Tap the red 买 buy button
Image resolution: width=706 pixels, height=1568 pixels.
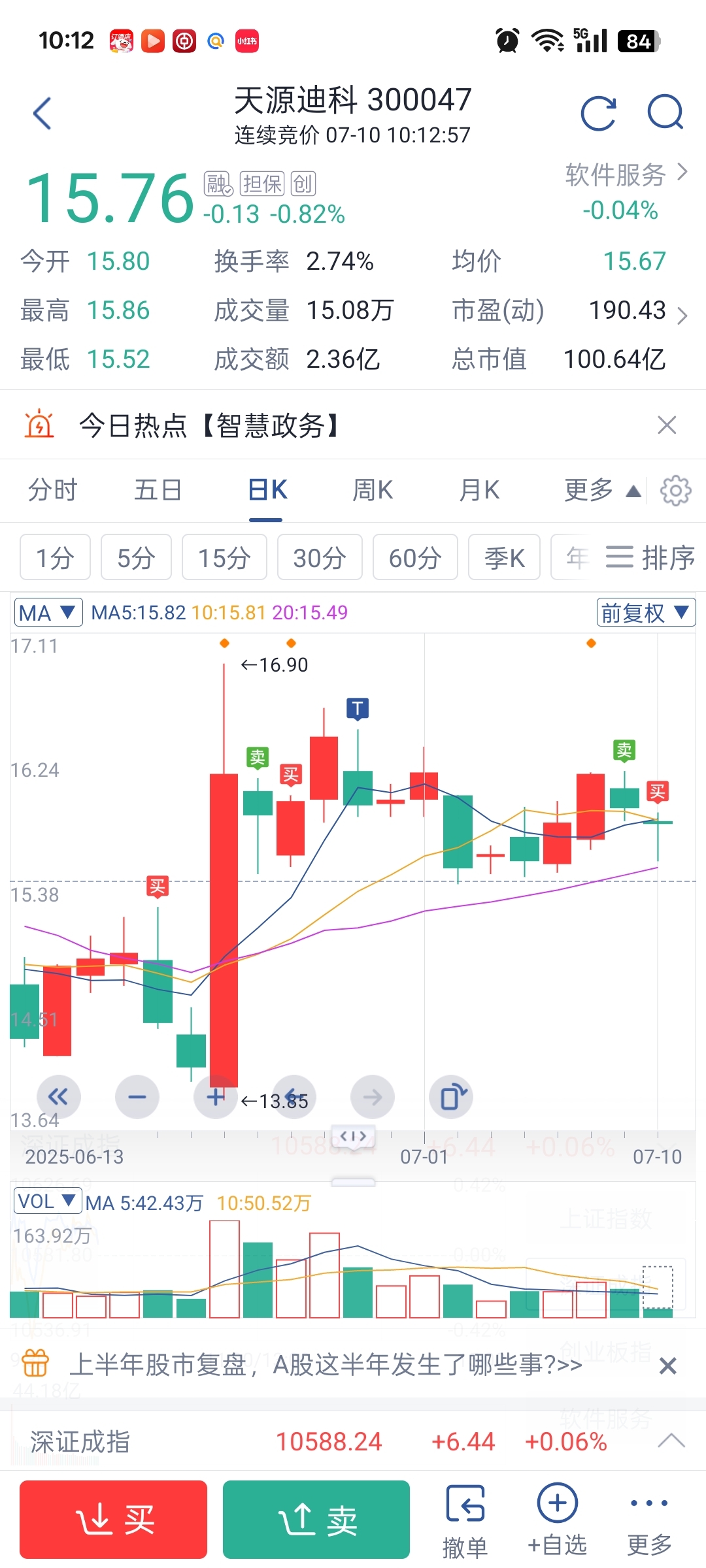tap(114, 1520)
